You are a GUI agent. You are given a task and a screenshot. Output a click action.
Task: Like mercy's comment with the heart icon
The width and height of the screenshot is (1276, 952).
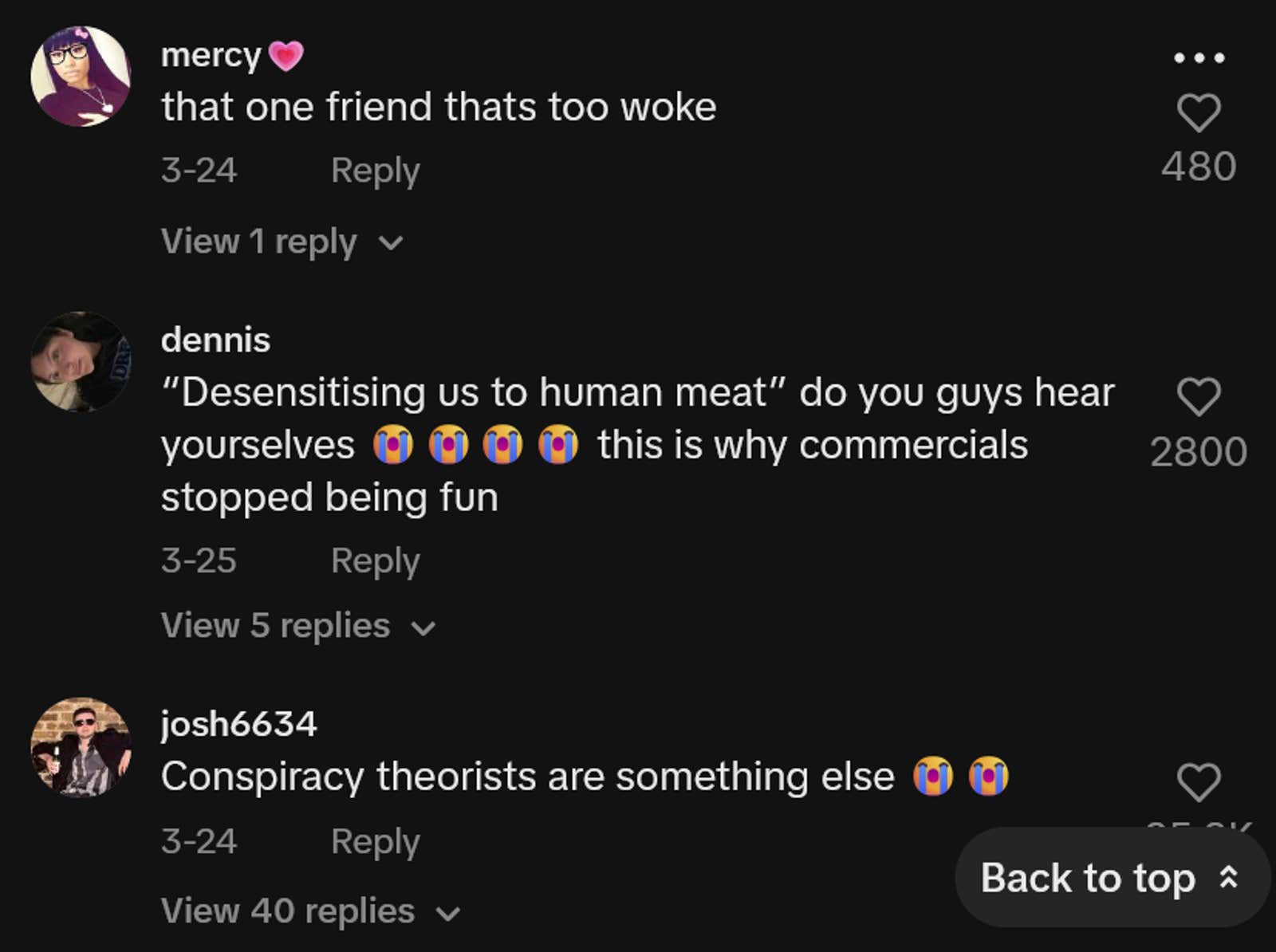pyautogui.click(x=1199, y=112)
